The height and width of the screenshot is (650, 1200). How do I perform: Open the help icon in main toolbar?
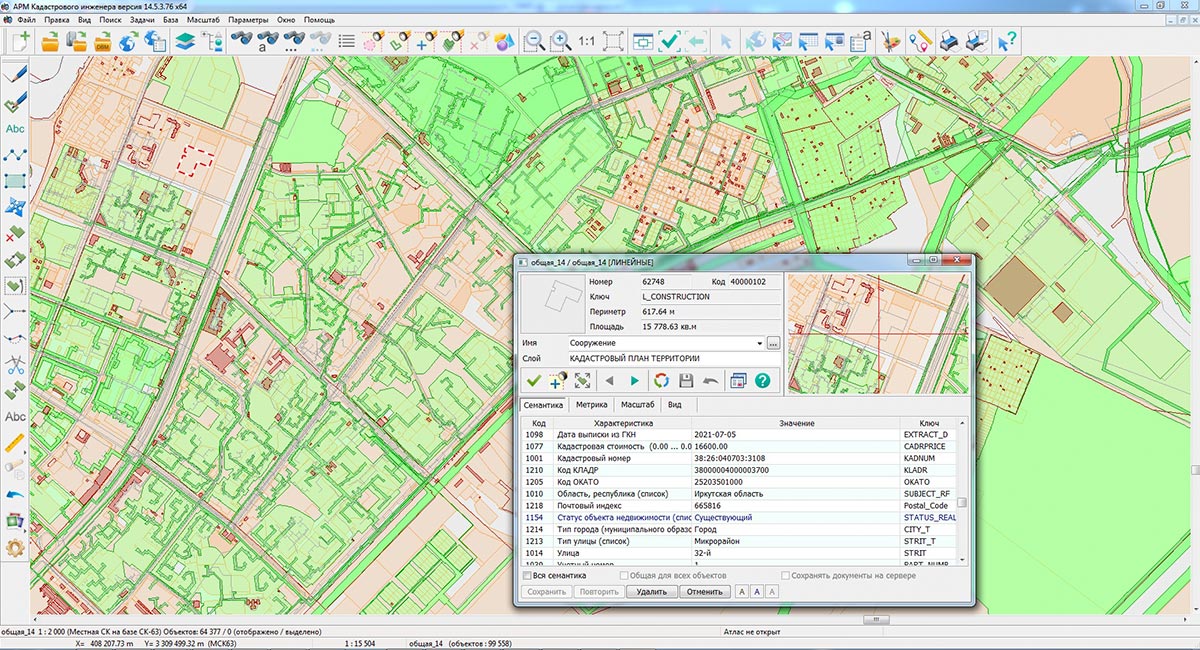point(1008,41)
